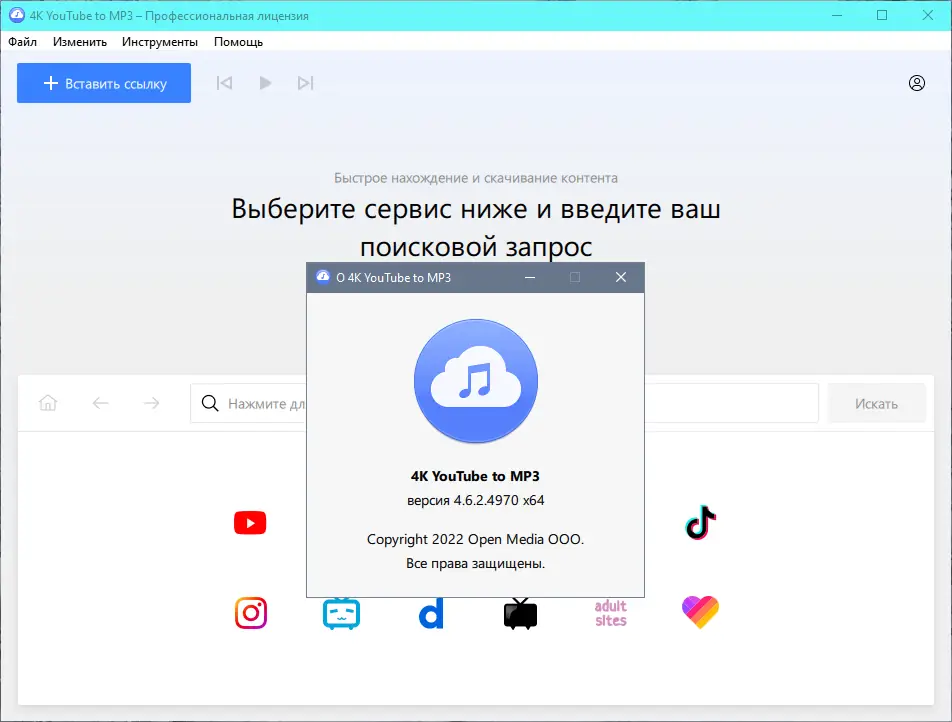Screen dimensions: 952x722
Task: Click the main window title bar app icon
Action: point(17,16)
